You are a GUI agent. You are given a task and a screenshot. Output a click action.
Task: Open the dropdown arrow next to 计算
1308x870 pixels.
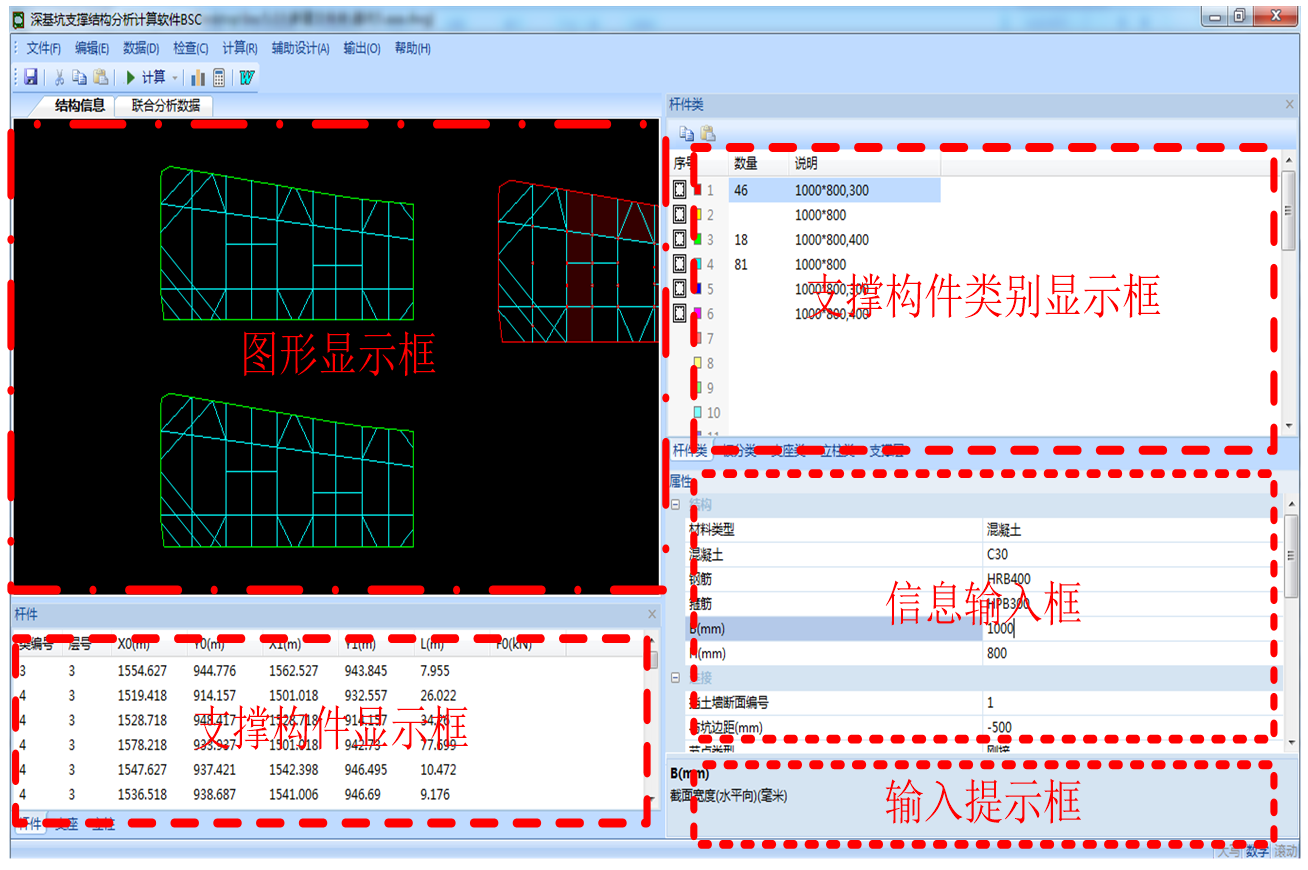point(175,78)
